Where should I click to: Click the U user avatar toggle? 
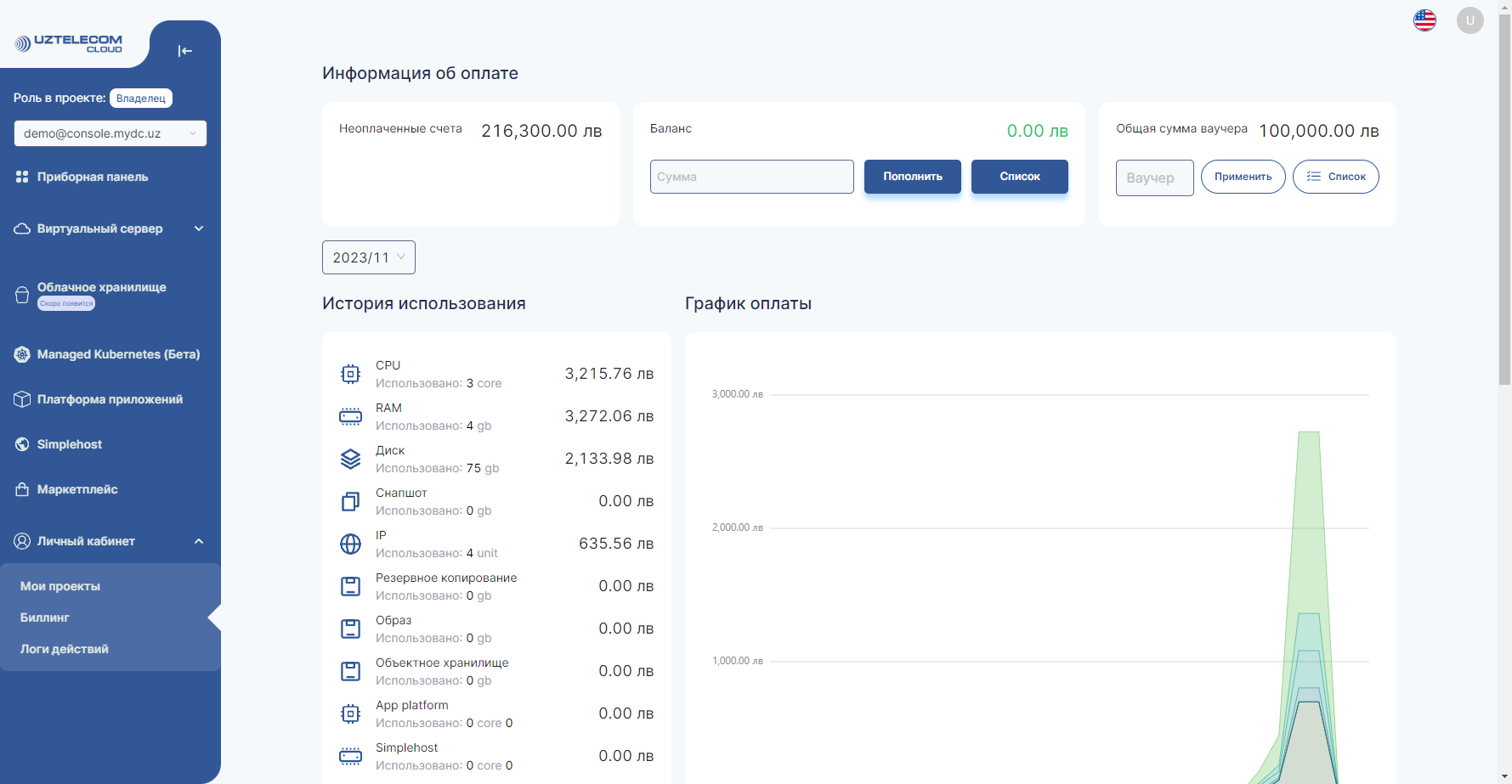pyautogui.click(x=1470, y=20)
